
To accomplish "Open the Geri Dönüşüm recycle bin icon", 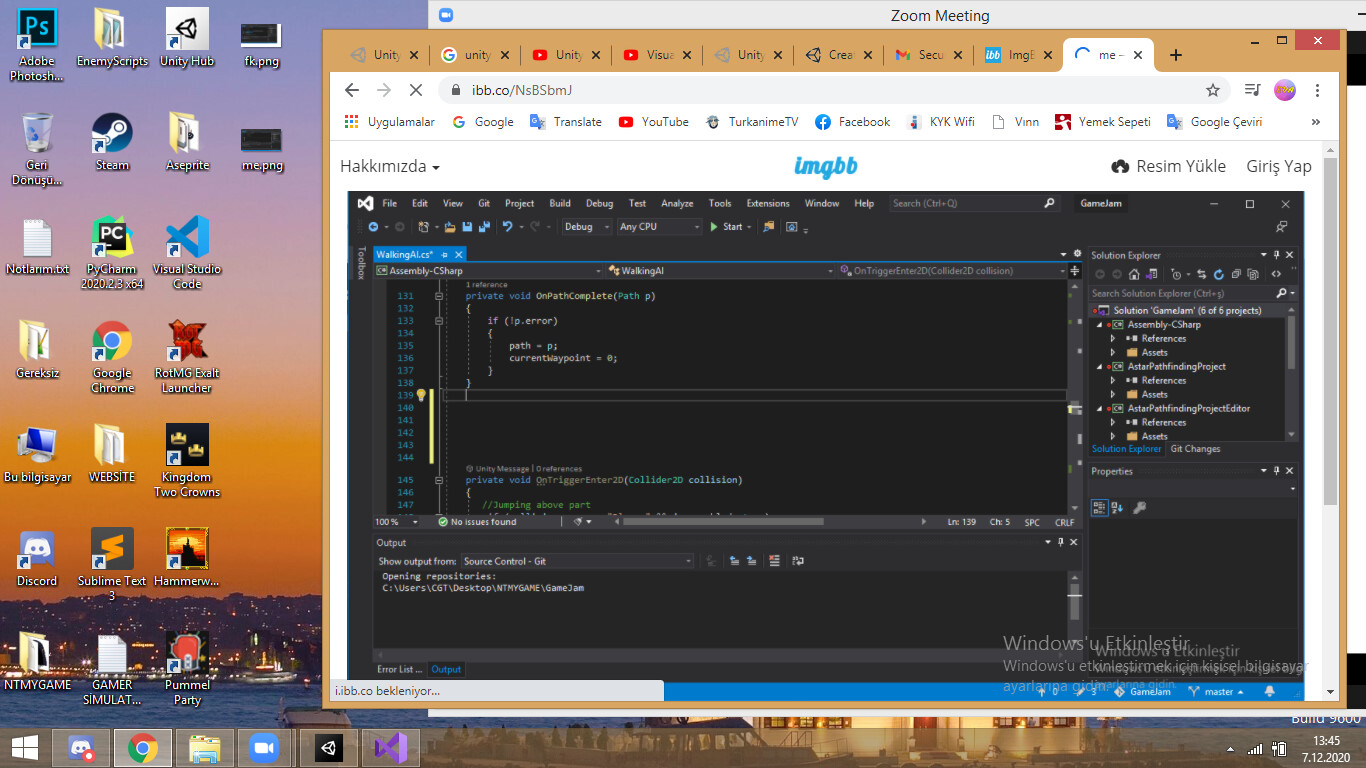I will point(37,149).
